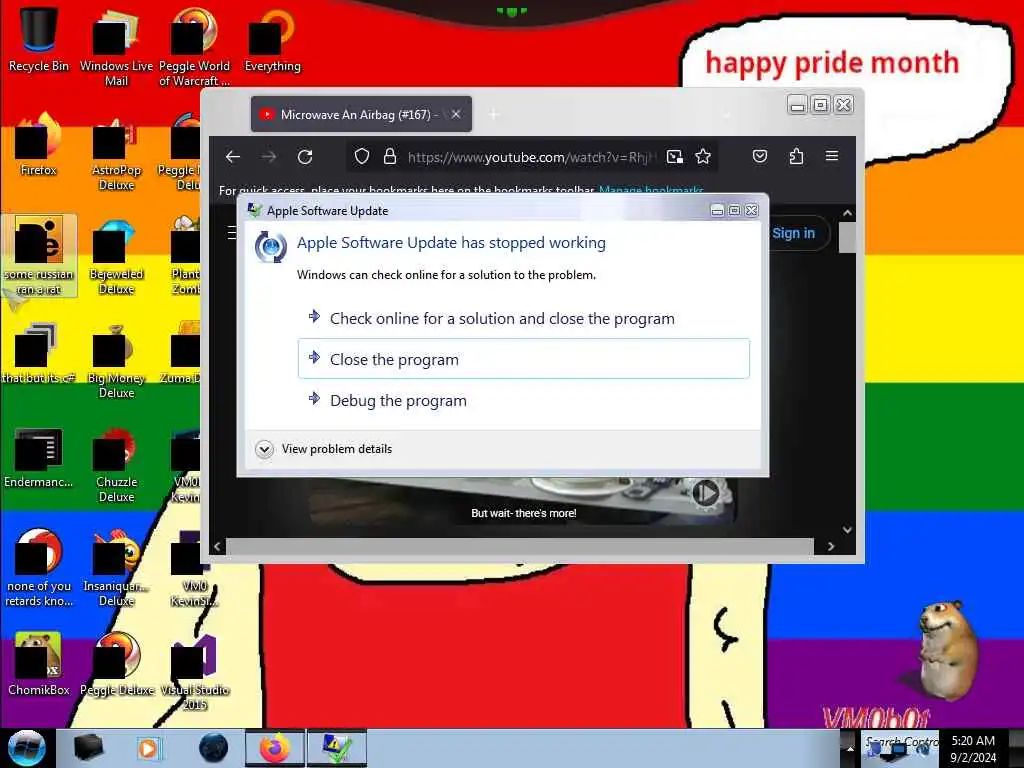The height and width of the screenshot is (768, 1024).
Task: Open Visual Studio 2015 desktop shortcut
Action: (x=194, y=671)
